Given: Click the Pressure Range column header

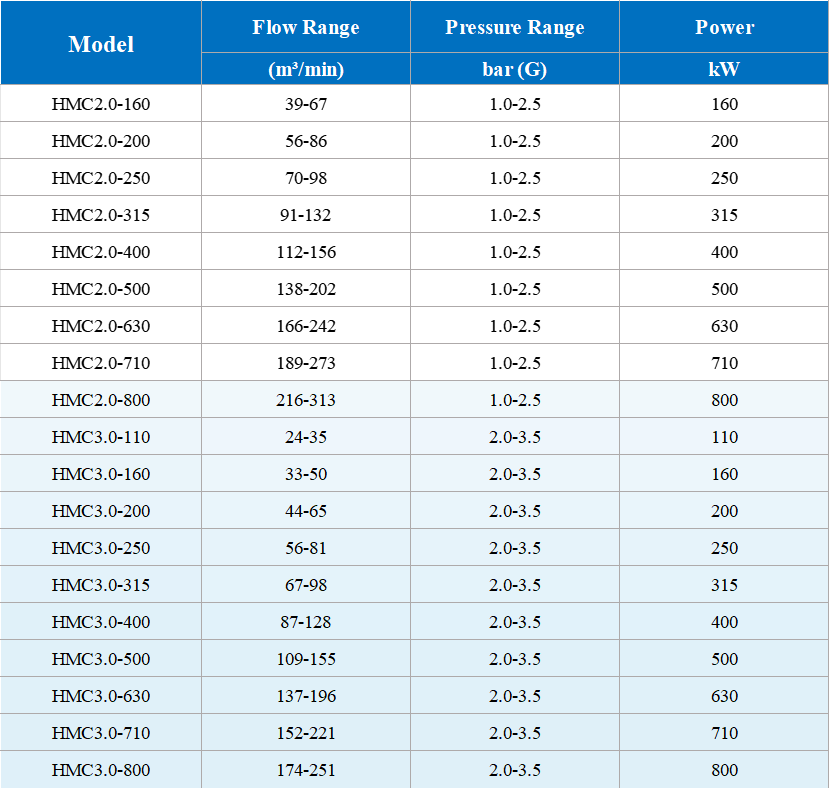Looking at the screenshot, I should (x=515, y=27).
